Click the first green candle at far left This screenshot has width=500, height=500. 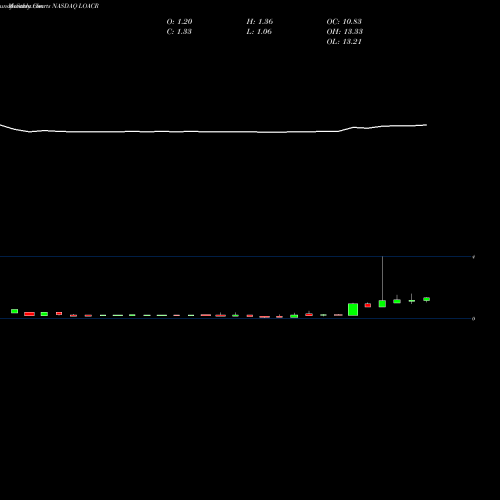14,311
